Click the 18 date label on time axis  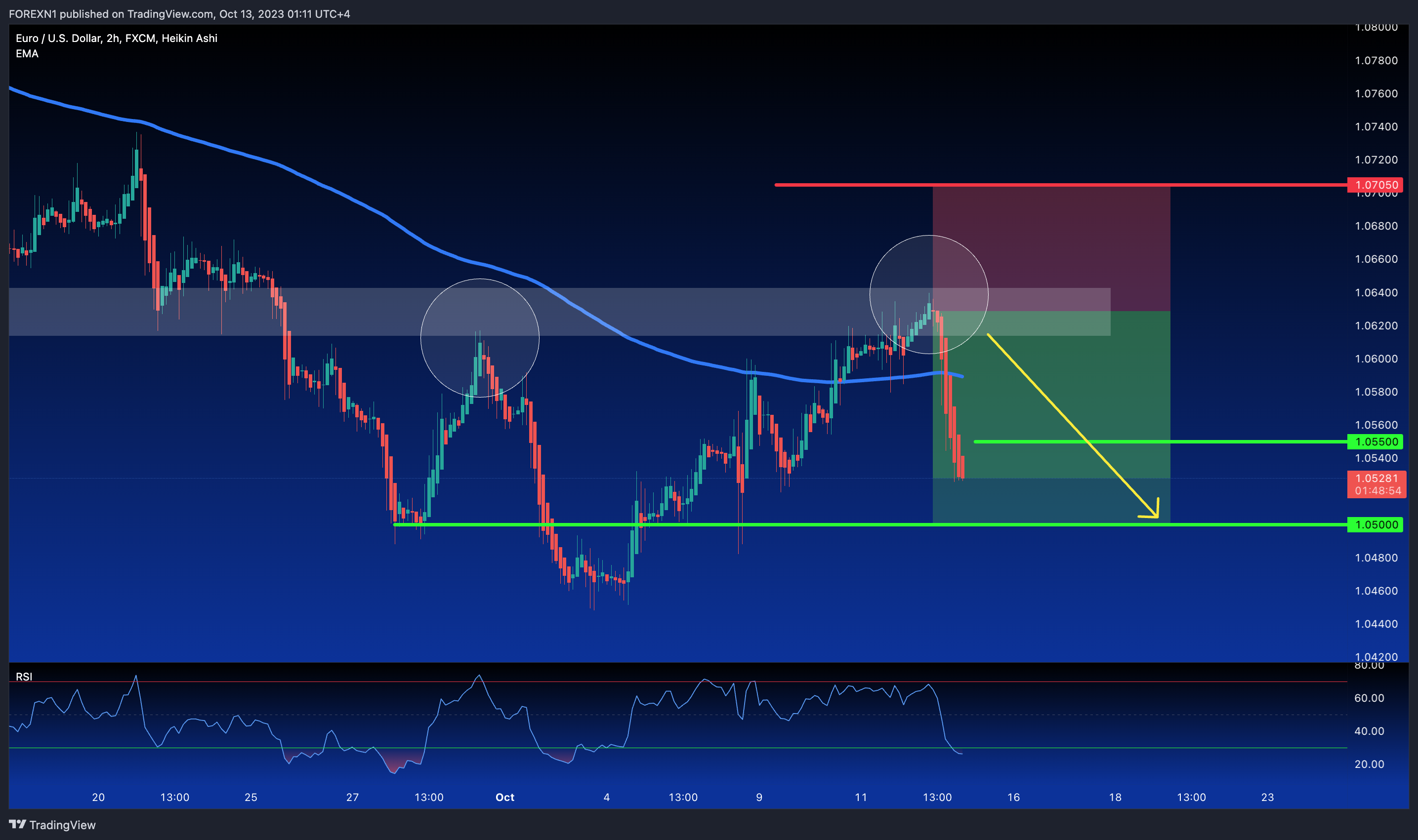(x=1115, y=797)
